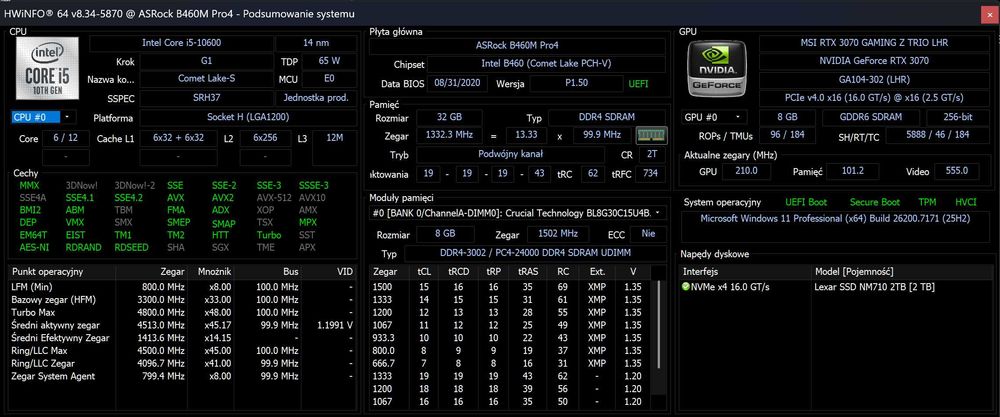Click the 'Podwójny kanał' mode field
Image resolution: width=1000 pixels, height=417 pixels.
tap(510, 155)
